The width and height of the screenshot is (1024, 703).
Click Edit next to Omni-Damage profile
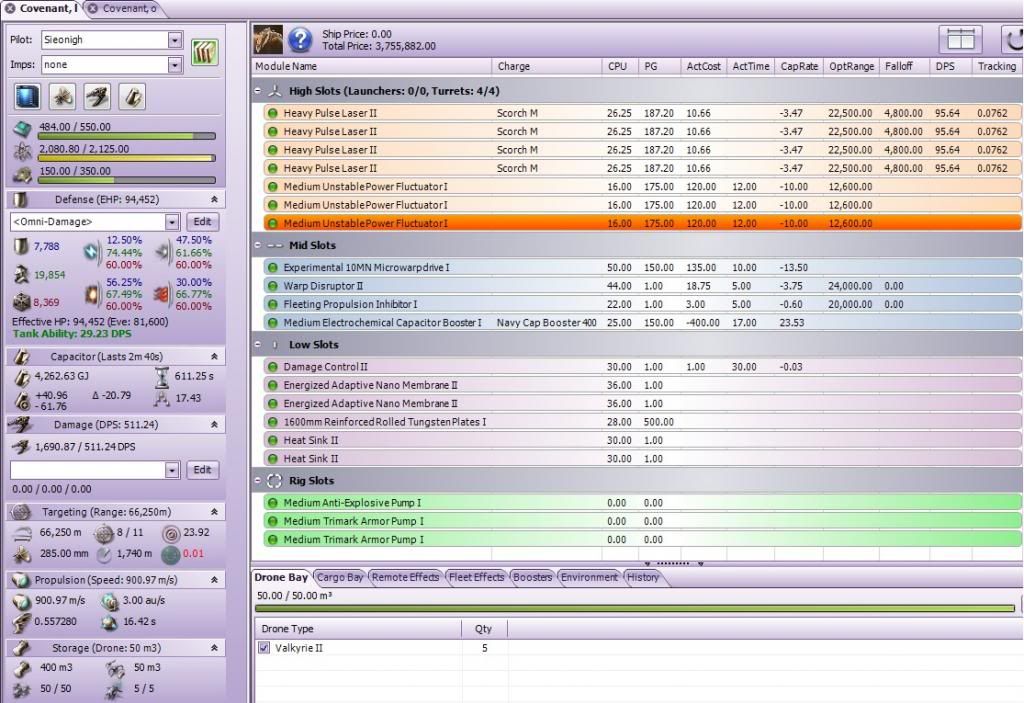[202, 222]
